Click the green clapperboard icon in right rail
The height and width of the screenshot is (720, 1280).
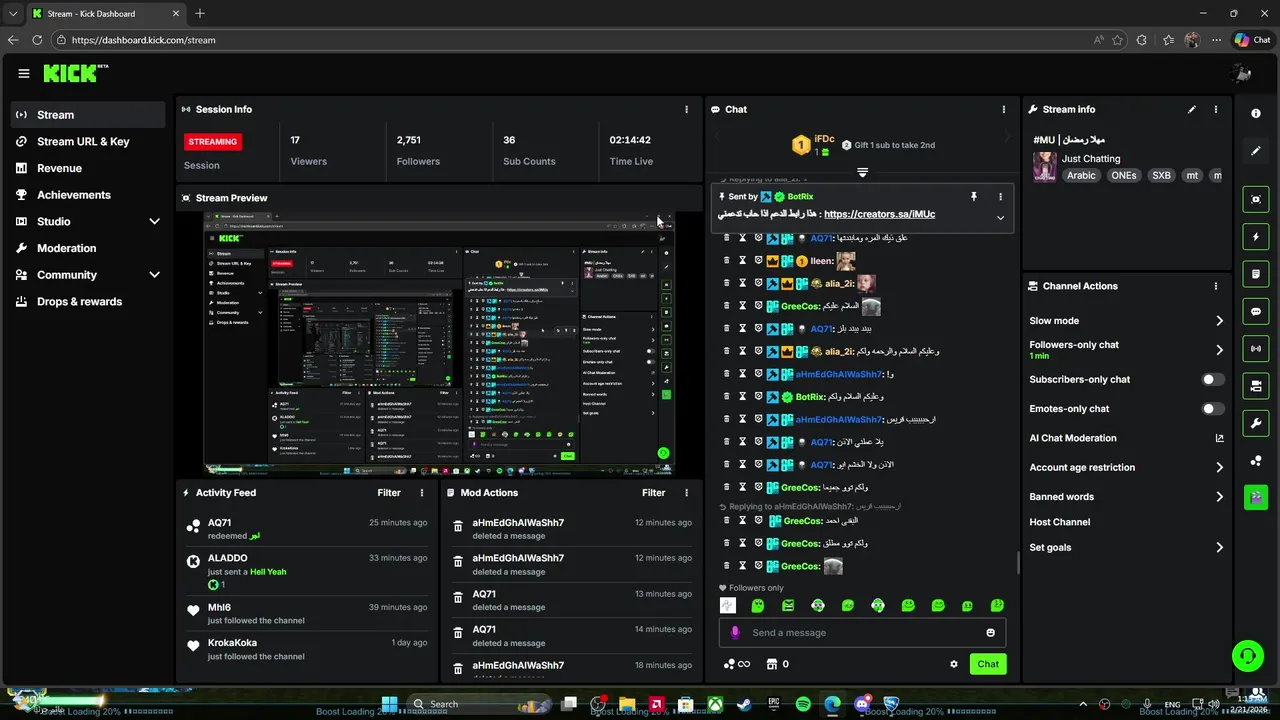(x=1256, y=497)
